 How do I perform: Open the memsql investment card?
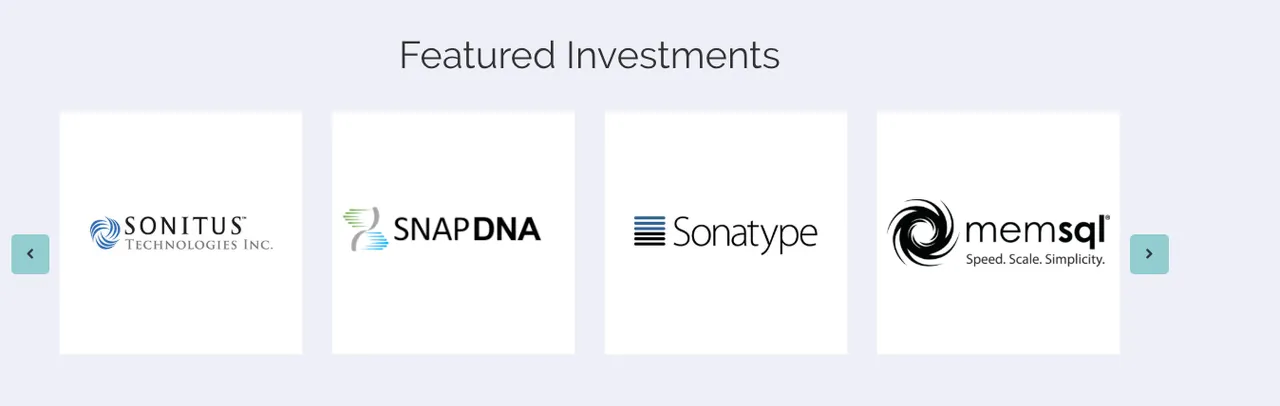coord(998,232)
